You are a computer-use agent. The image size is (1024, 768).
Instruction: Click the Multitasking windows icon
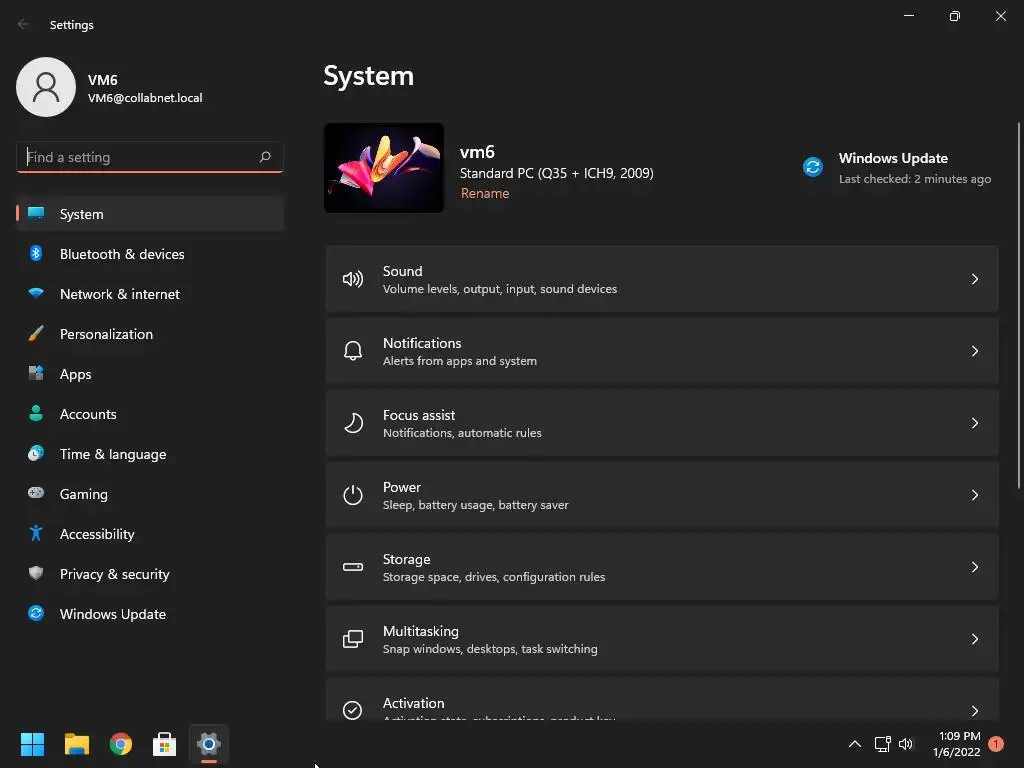pyautogui.click(x=353, y=639)
